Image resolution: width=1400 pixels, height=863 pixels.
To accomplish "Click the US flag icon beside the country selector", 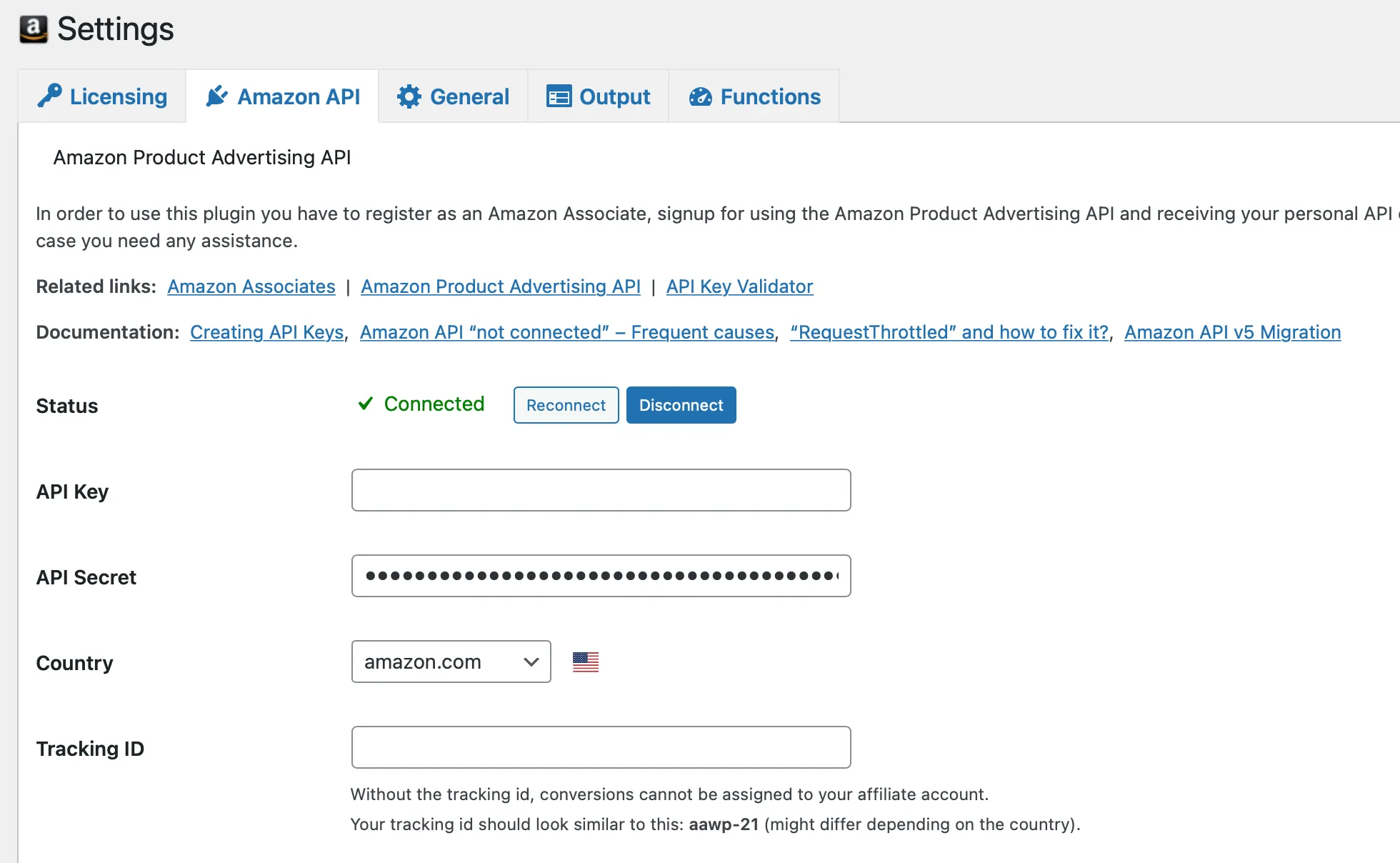I will (585, 662).
